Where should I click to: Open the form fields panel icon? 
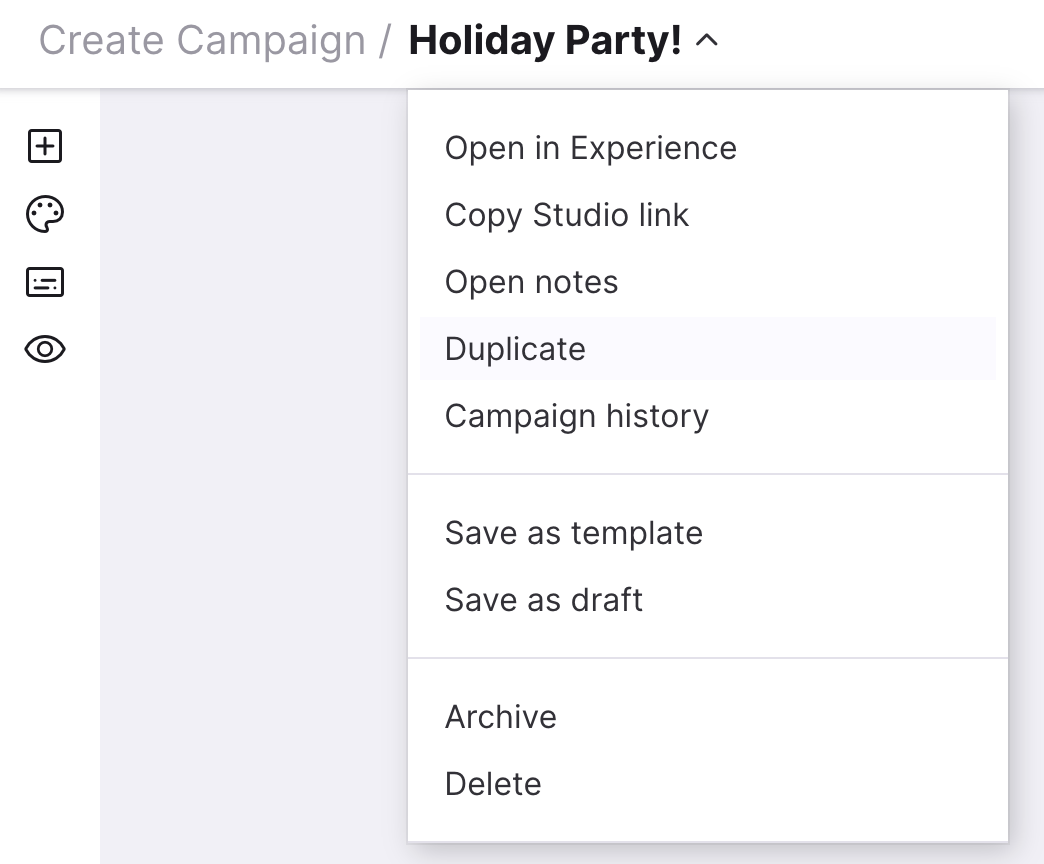coord(45,282)
